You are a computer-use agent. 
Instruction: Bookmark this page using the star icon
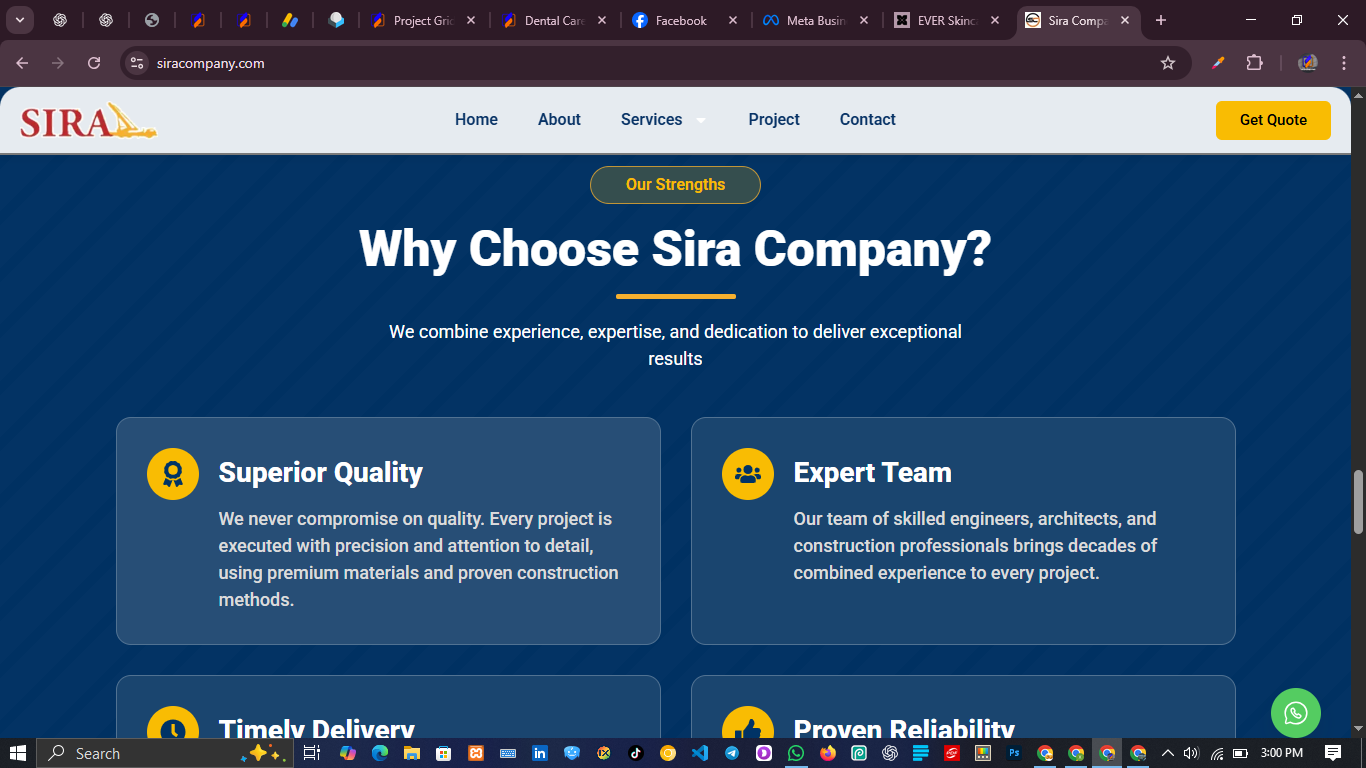[1168, 62]
